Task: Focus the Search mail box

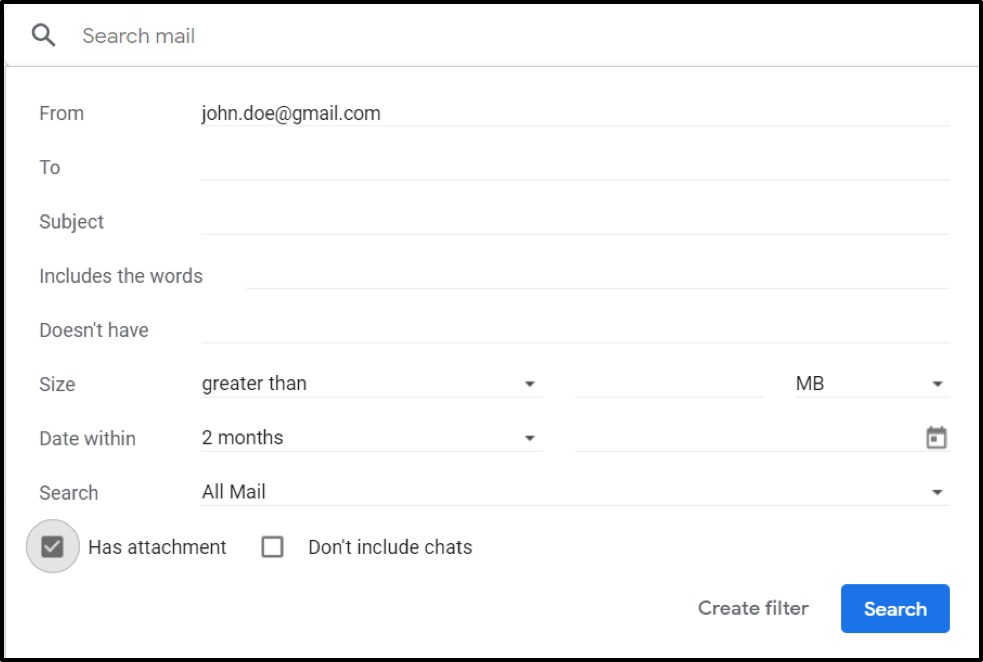Action: click(500, 36)
